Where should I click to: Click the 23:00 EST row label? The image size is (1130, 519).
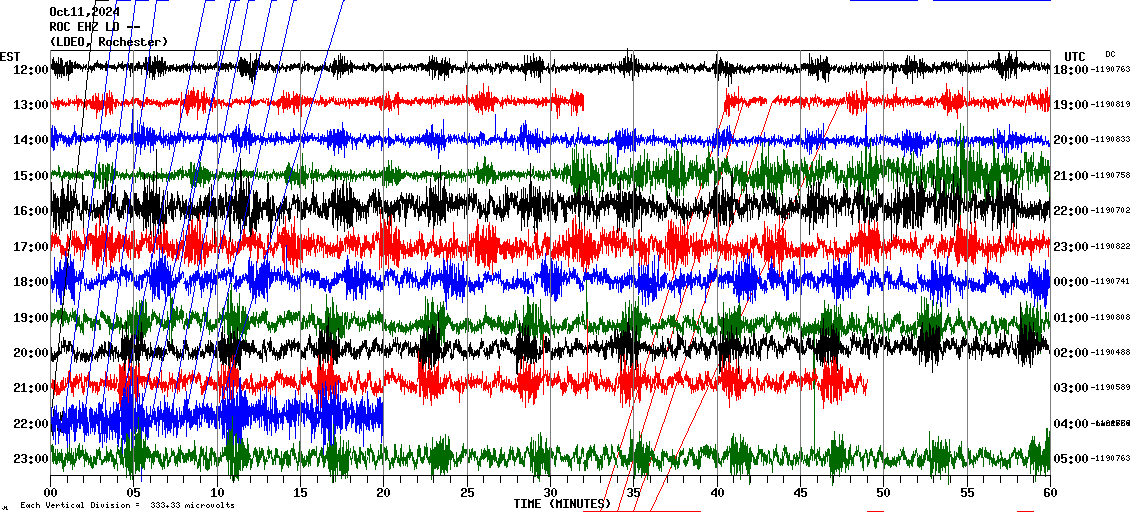[x=31, y=459]
